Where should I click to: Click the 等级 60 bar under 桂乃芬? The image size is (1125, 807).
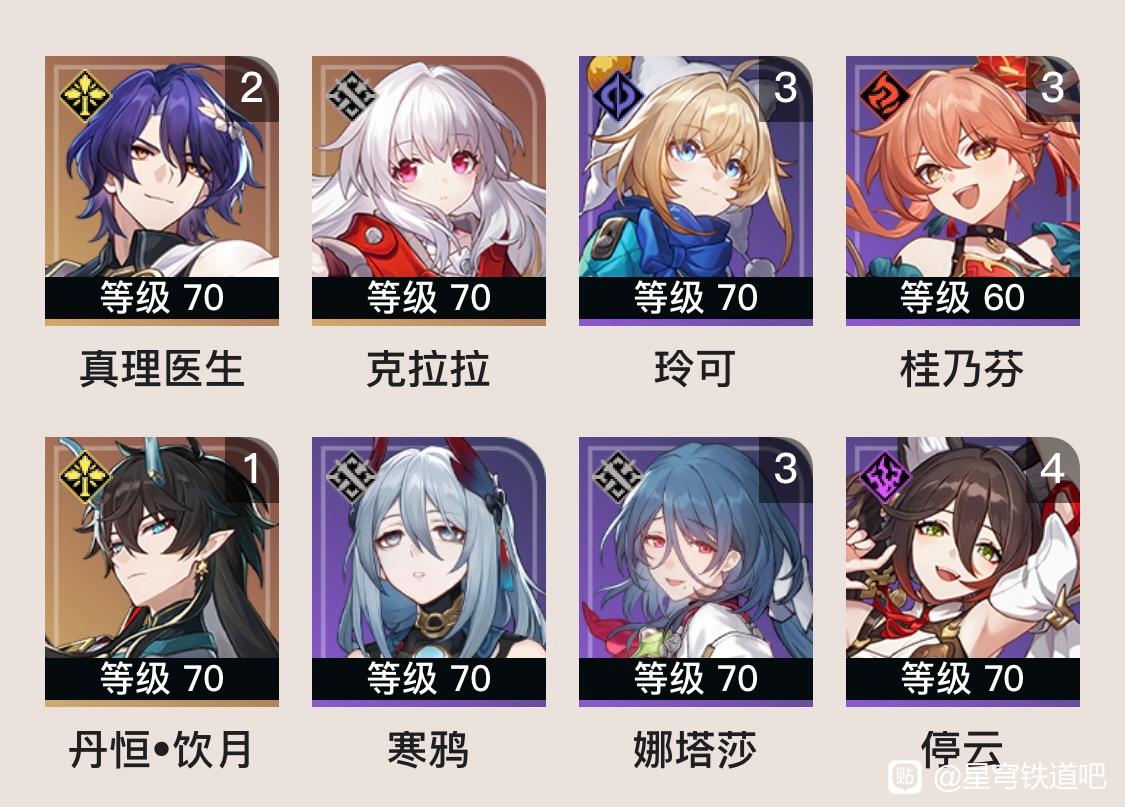pos(963,298)
